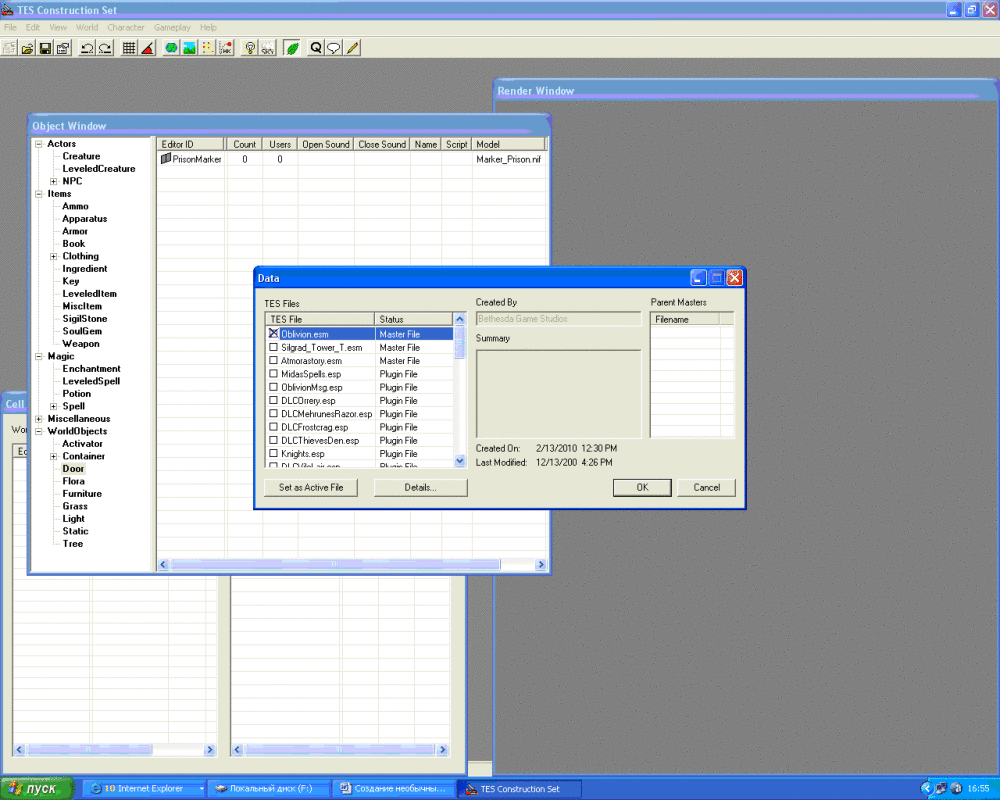Expand the Miscellaneous tree node
Viewport: 1000px width, 800px height.
pyautogui.click(x=39, y=419)
